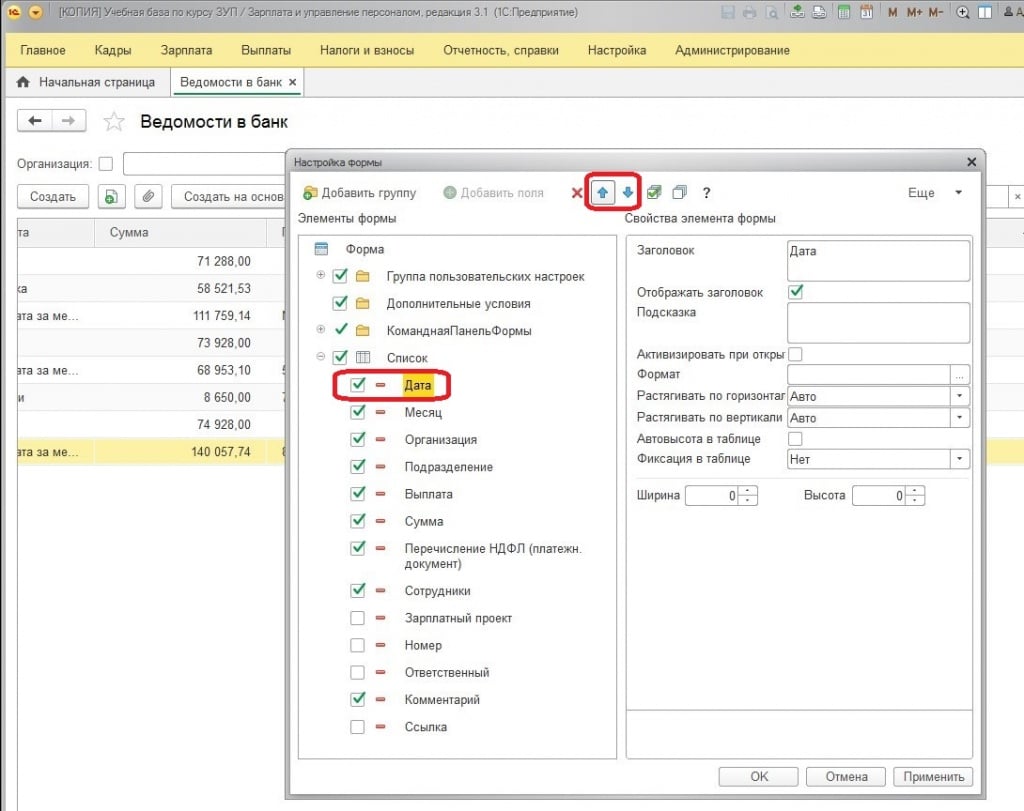Open the Зарплата menu
Viewport: 1024px width, 811px height.
coord(184,50)
